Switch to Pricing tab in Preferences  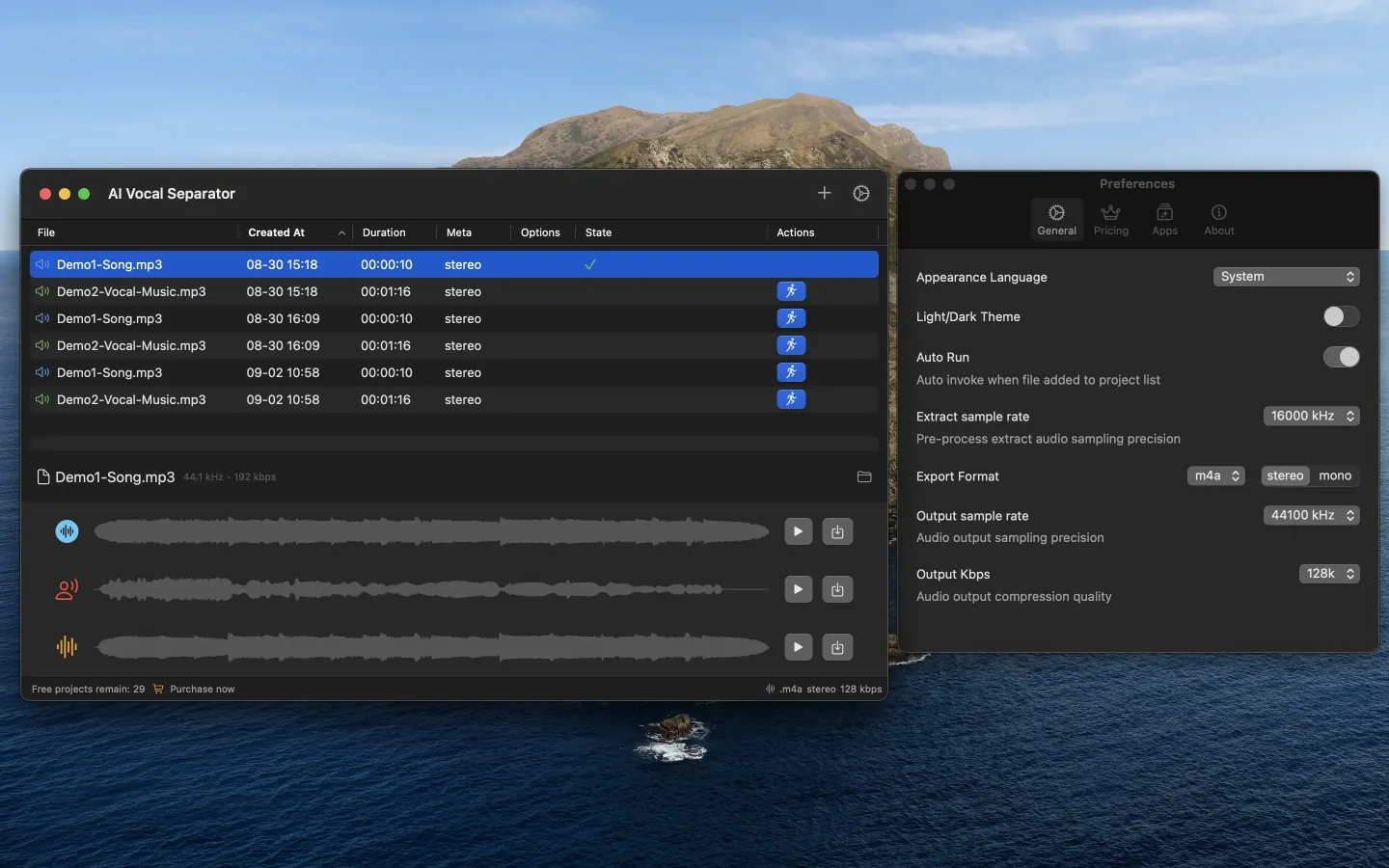coord(1110,220)
